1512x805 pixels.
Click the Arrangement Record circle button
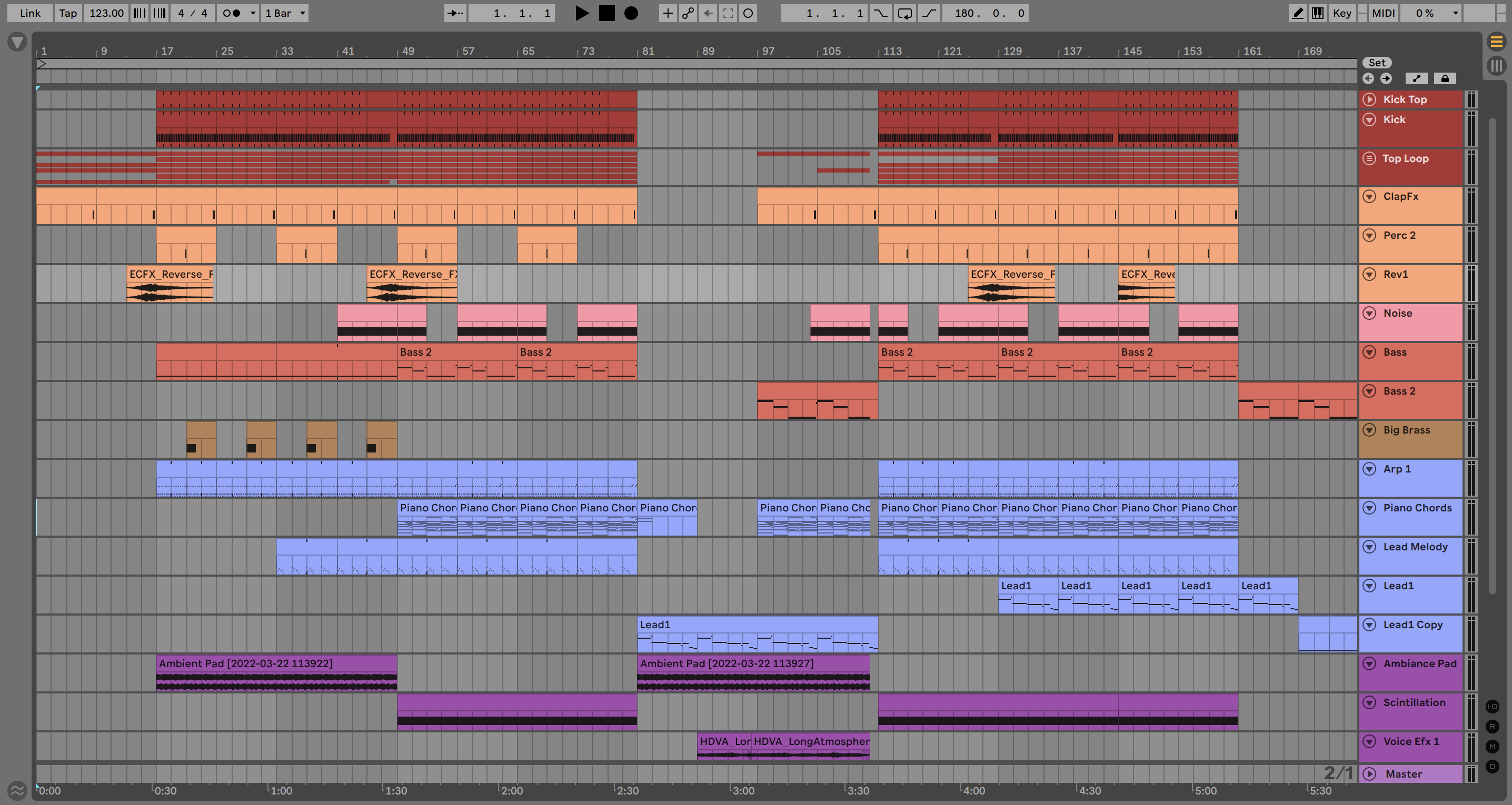pos(631,13)
